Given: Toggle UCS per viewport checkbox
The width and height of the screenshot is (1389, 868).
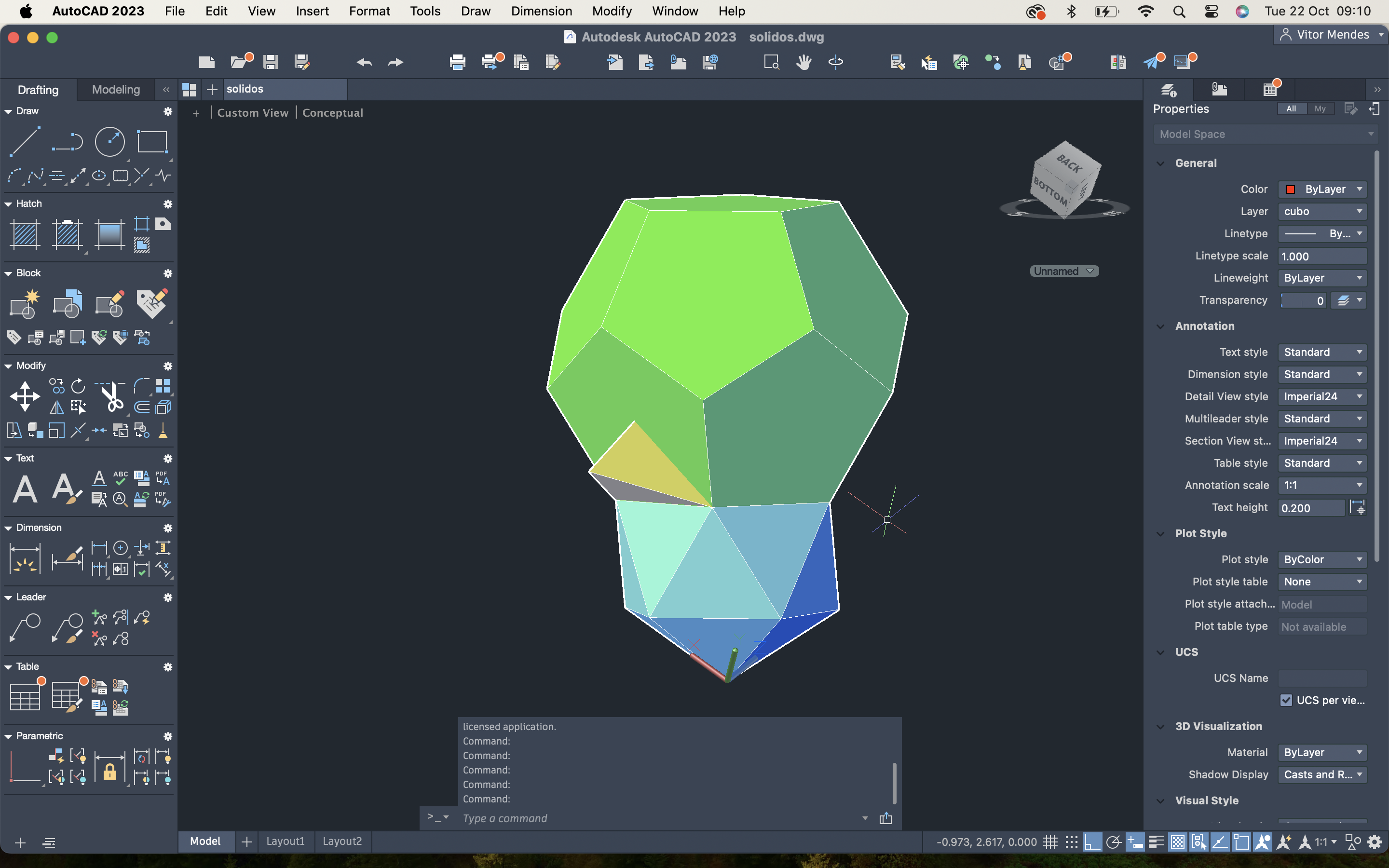Looking at the screenshot, I should pos(1286,700).
